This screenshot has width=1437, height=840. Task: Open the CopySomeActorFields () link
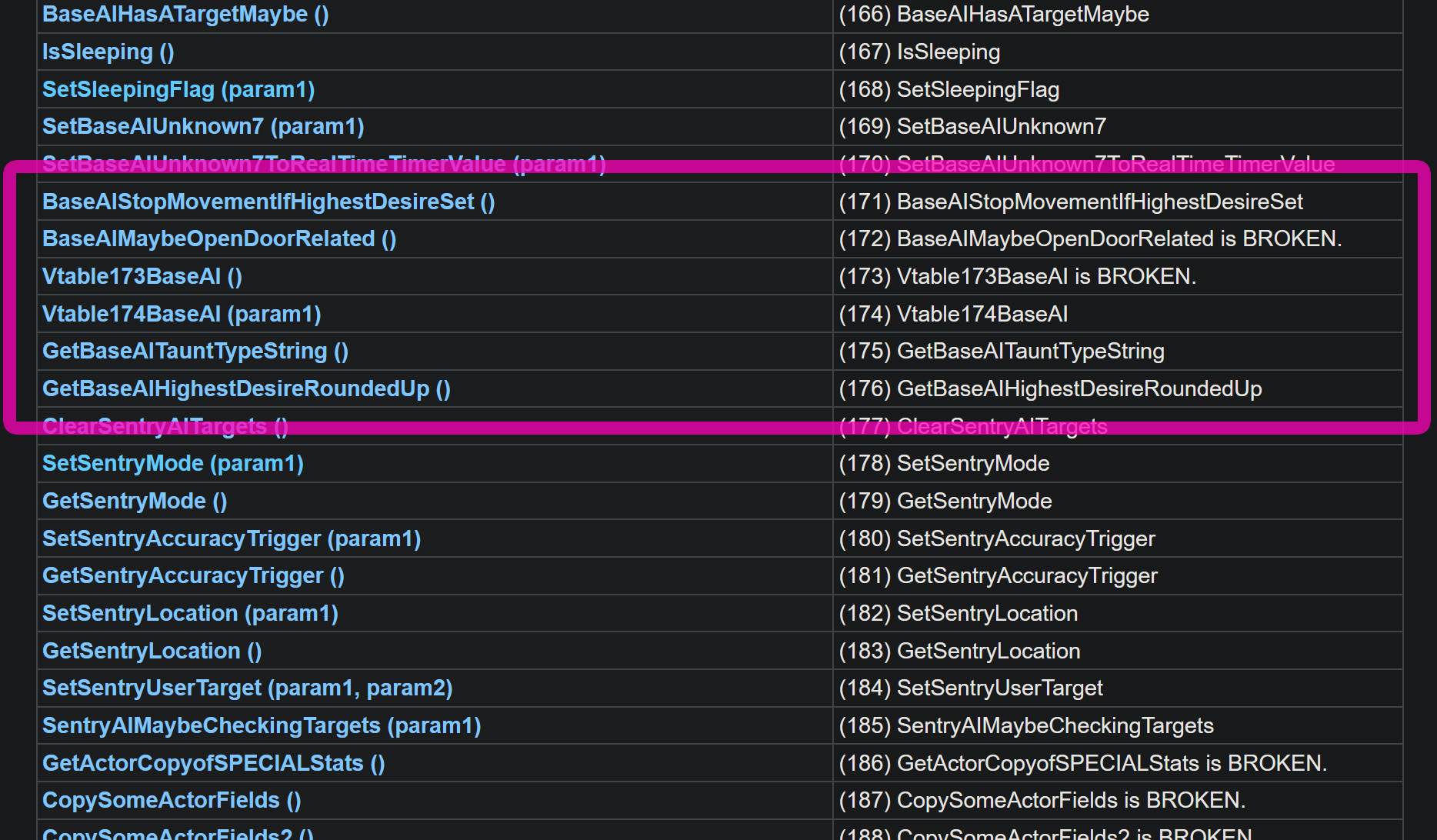pos(172,800)
